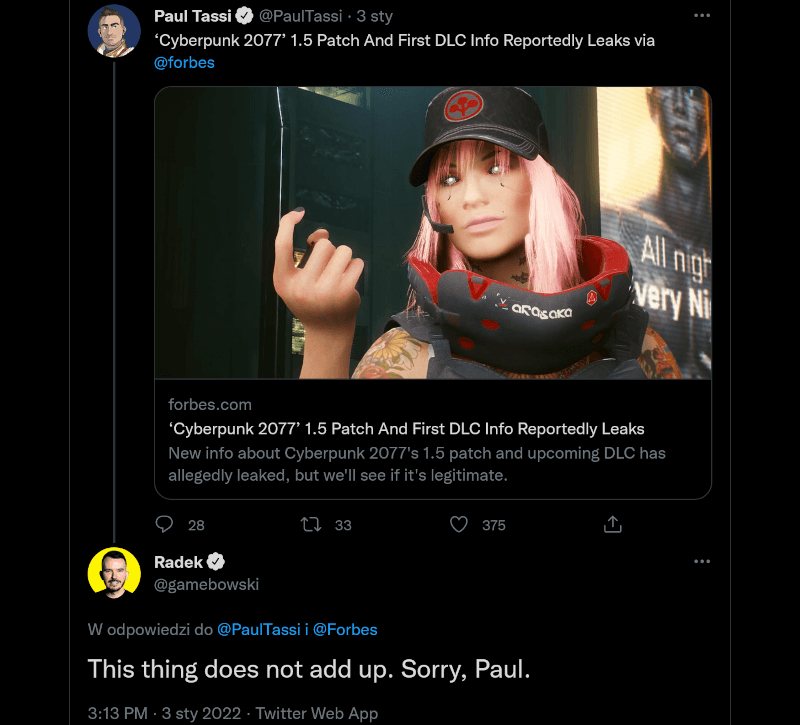The height and width of the screenshot is (725, 800).
Task: Click the reply icon under Paul Tassi's tweet
Action: (x=167, y=524)
